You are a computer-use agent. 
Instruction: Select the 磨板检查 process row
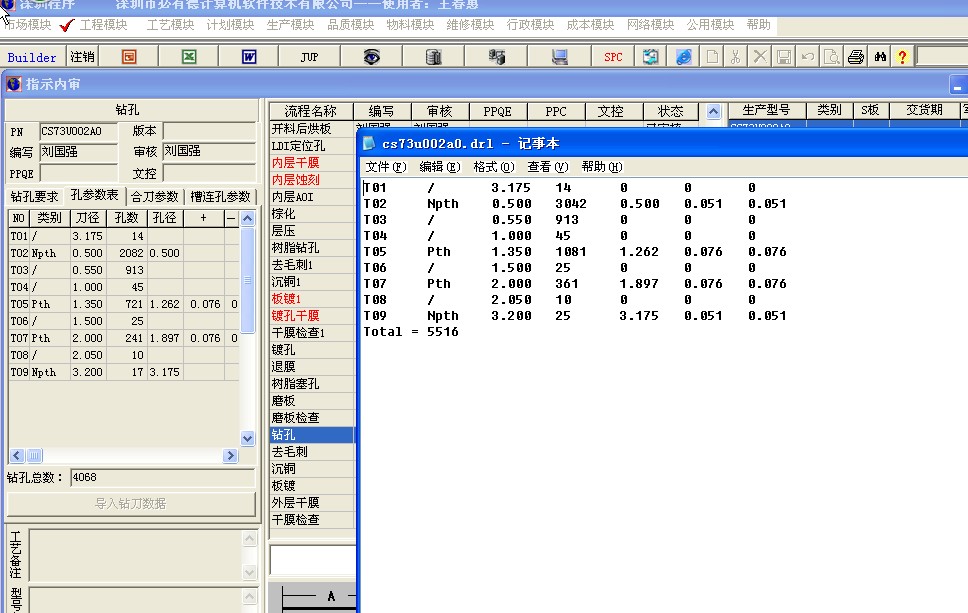312,417
